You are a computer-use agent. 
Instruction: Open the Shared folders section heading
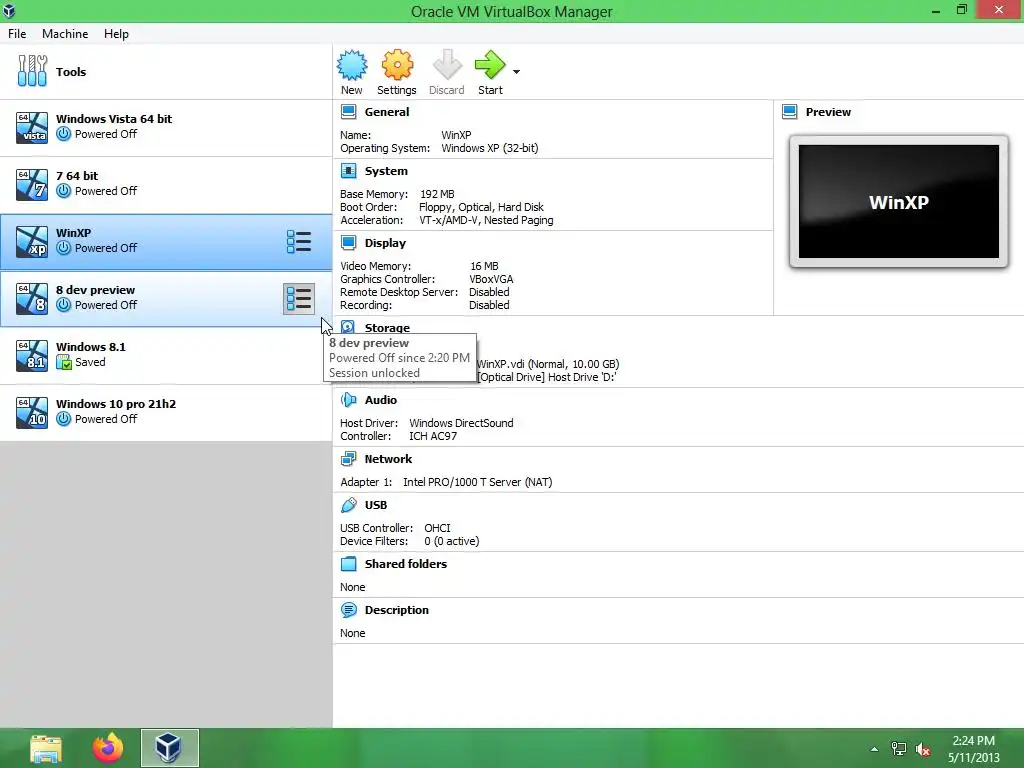pos(406,564)
